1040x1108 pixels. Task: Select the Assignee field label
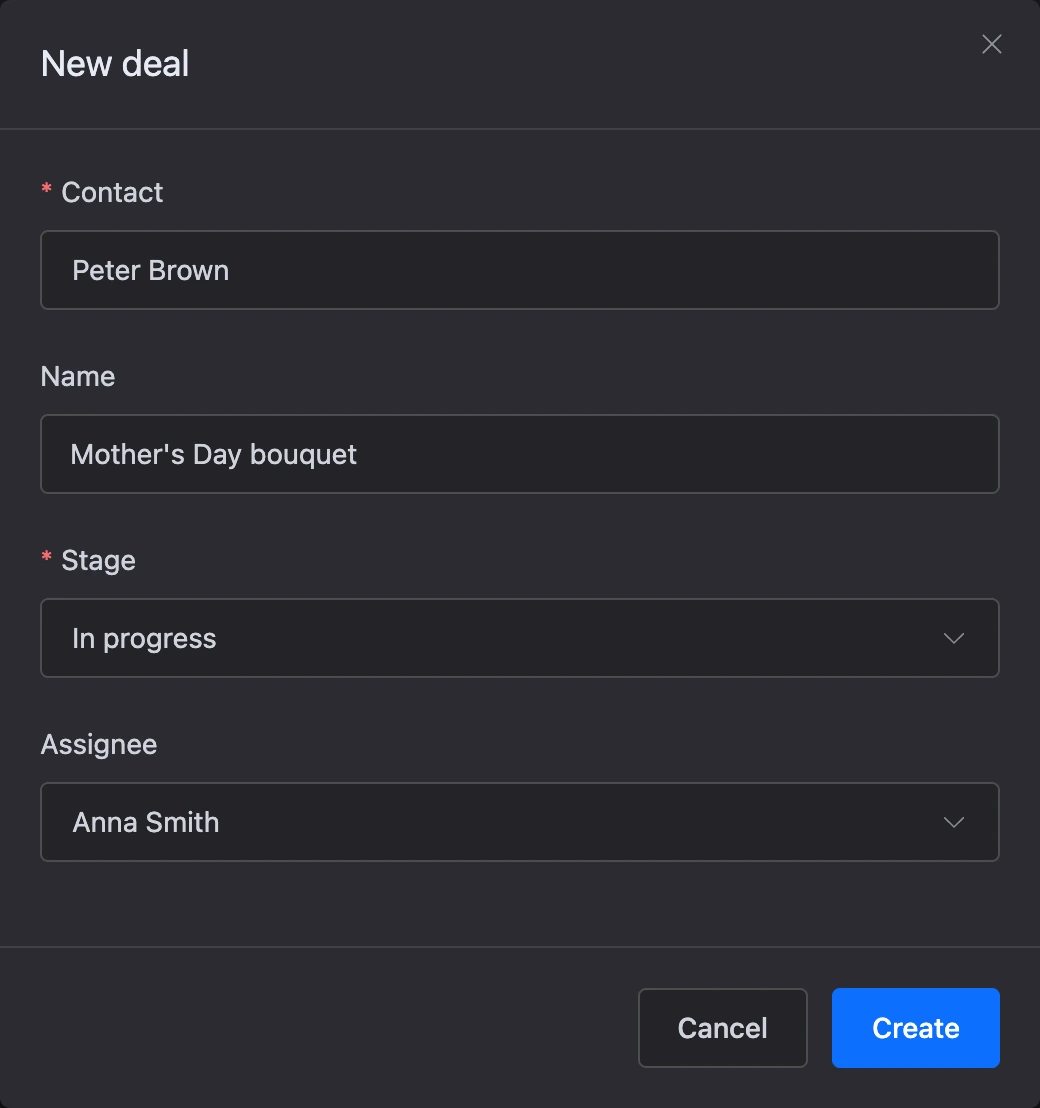[99, 744]
